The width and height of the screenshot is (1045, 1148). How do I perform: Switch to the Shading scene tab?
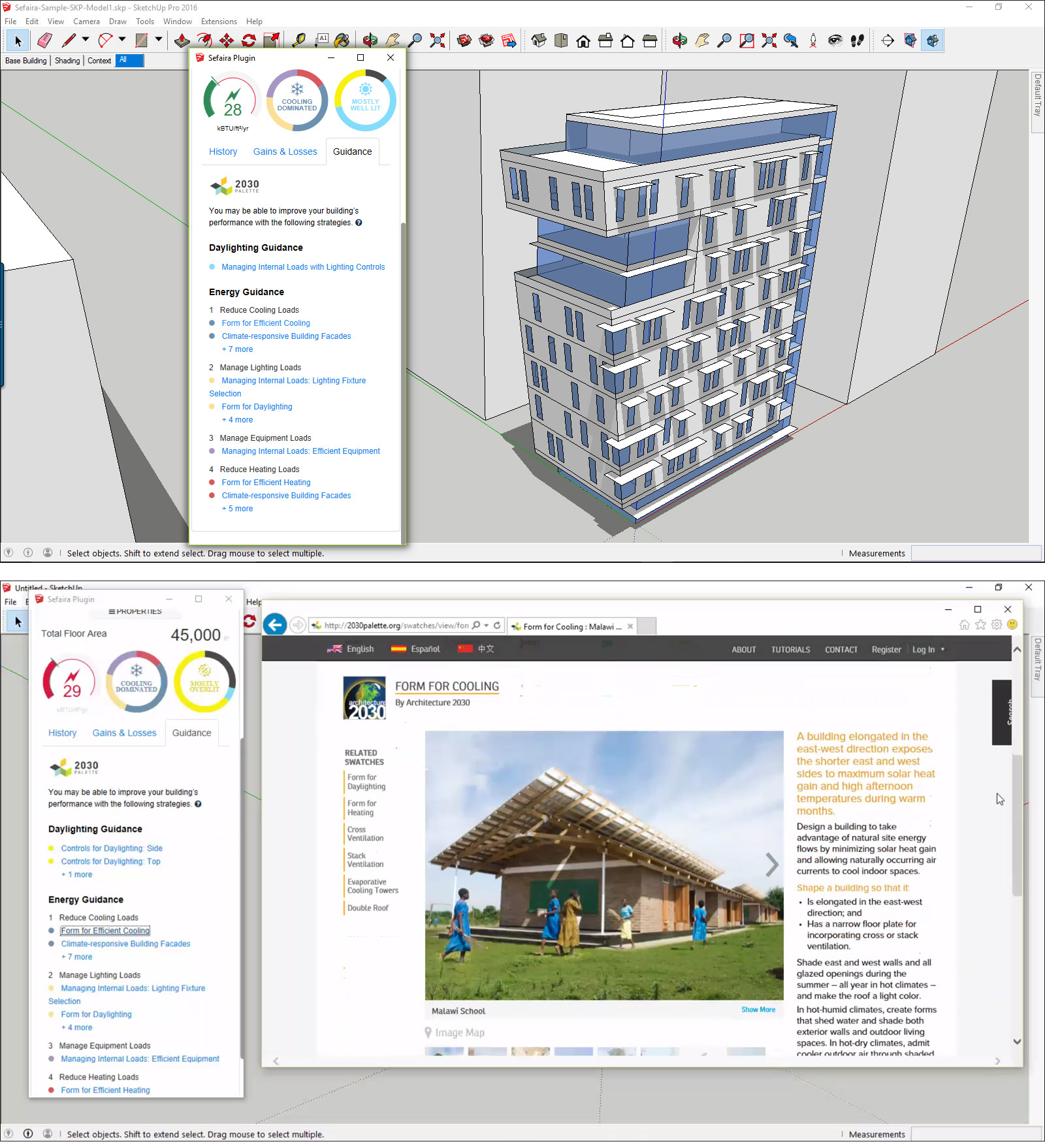(67, 60)
